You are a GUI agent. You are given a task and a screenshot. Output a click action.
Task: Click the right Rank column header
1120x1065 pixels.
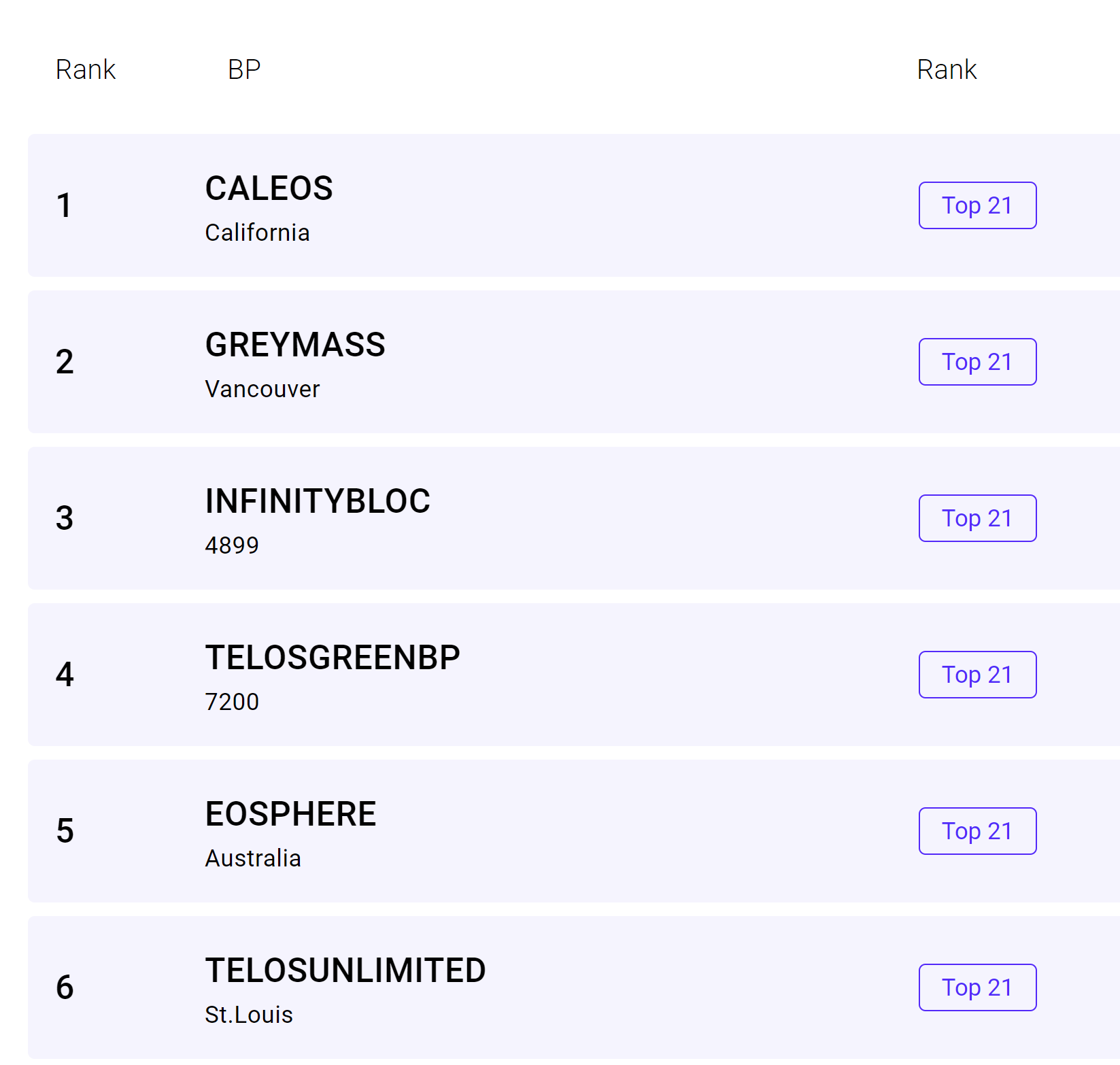click(947, 69)
